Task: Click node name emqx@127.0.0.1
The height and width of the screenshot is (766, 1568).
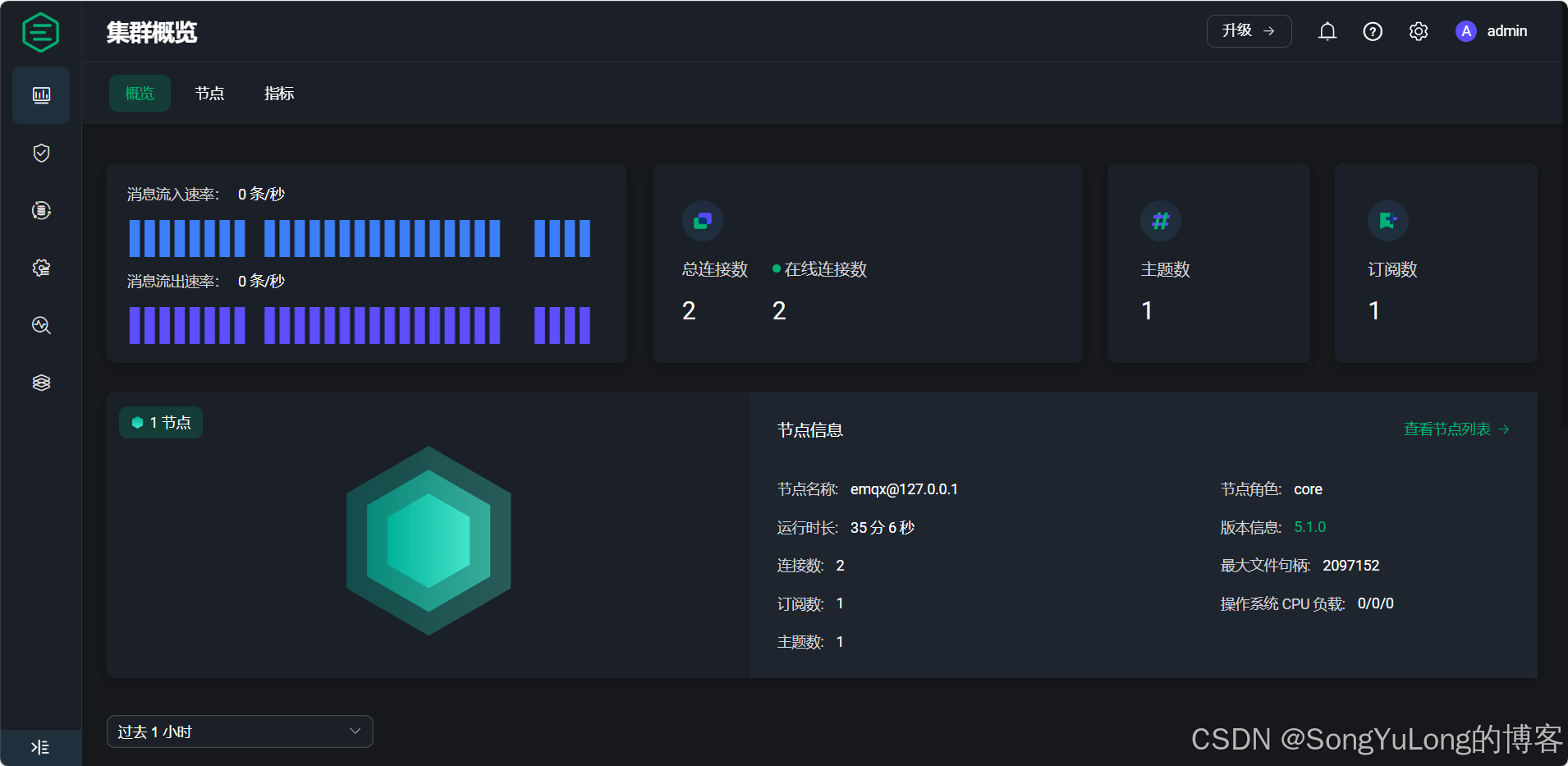Action: (904, 489)
